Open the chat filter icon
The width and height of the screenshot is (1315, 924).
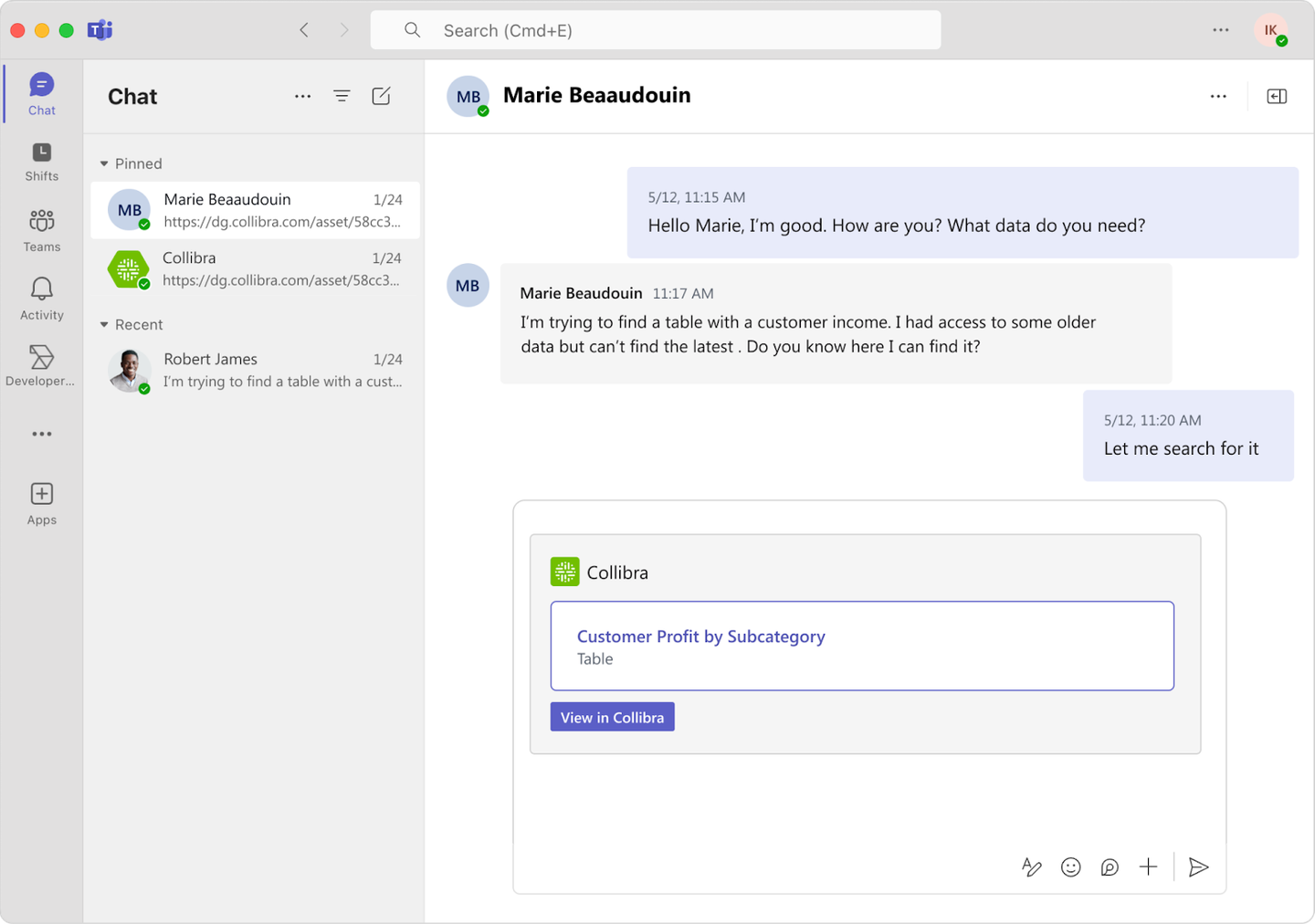point(342,96)
